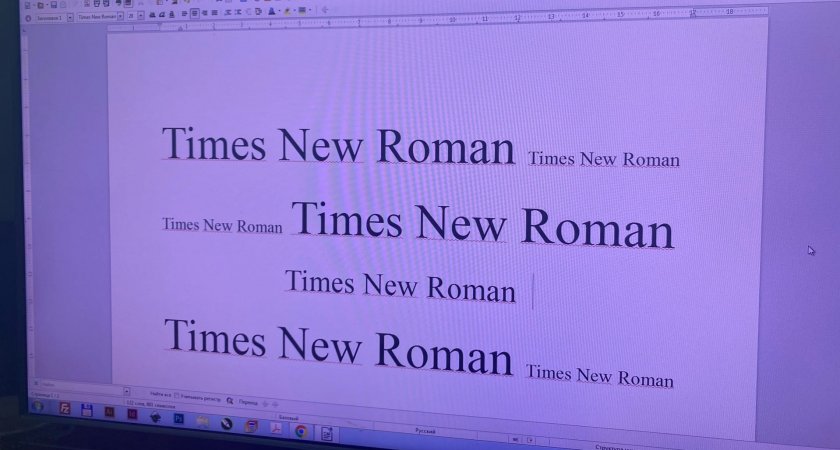Click the Find All button
Screen dimensions: 840x450
point(158,395)
